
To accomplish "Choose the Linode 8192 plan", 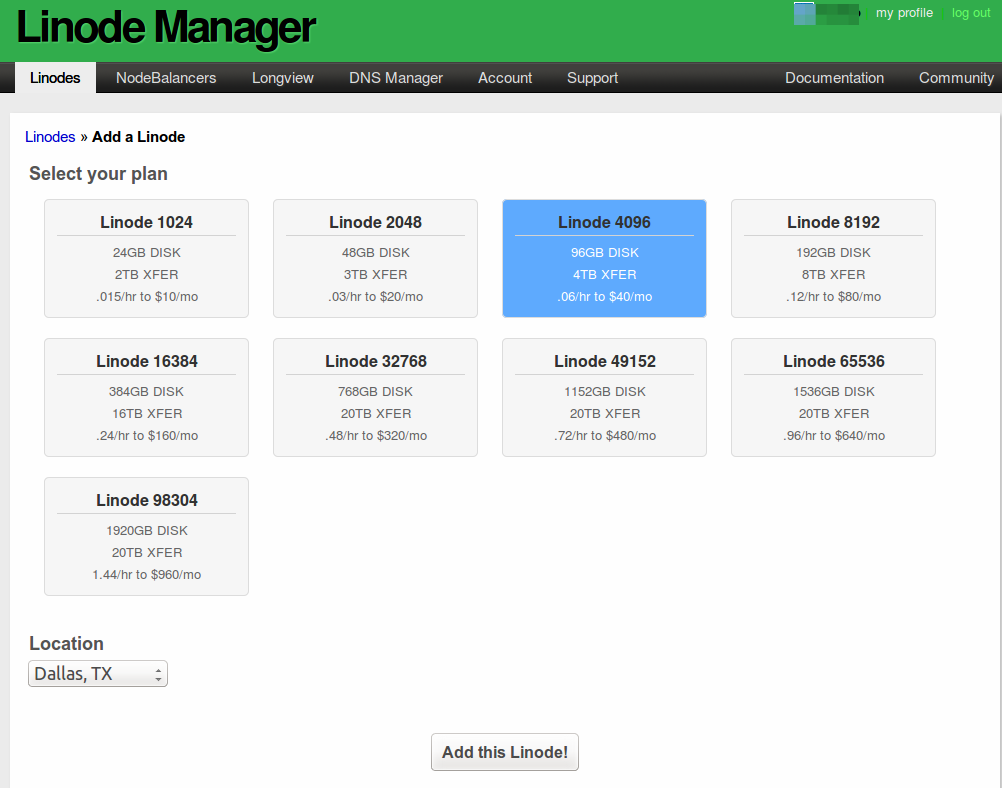I will pyautogui.click(x=833, y=258).
